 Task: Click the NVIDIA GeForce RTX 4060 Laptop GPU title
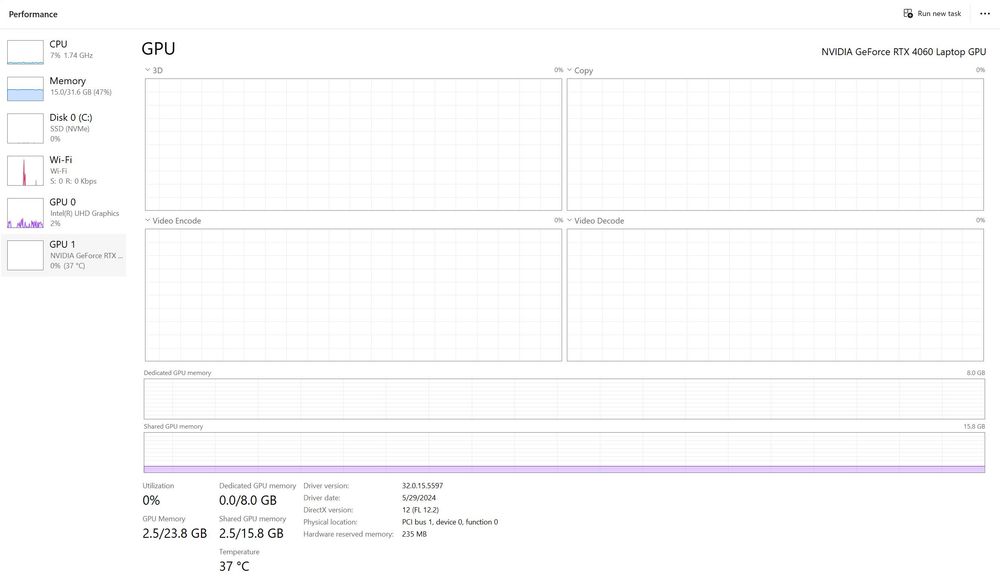[903, 52]
